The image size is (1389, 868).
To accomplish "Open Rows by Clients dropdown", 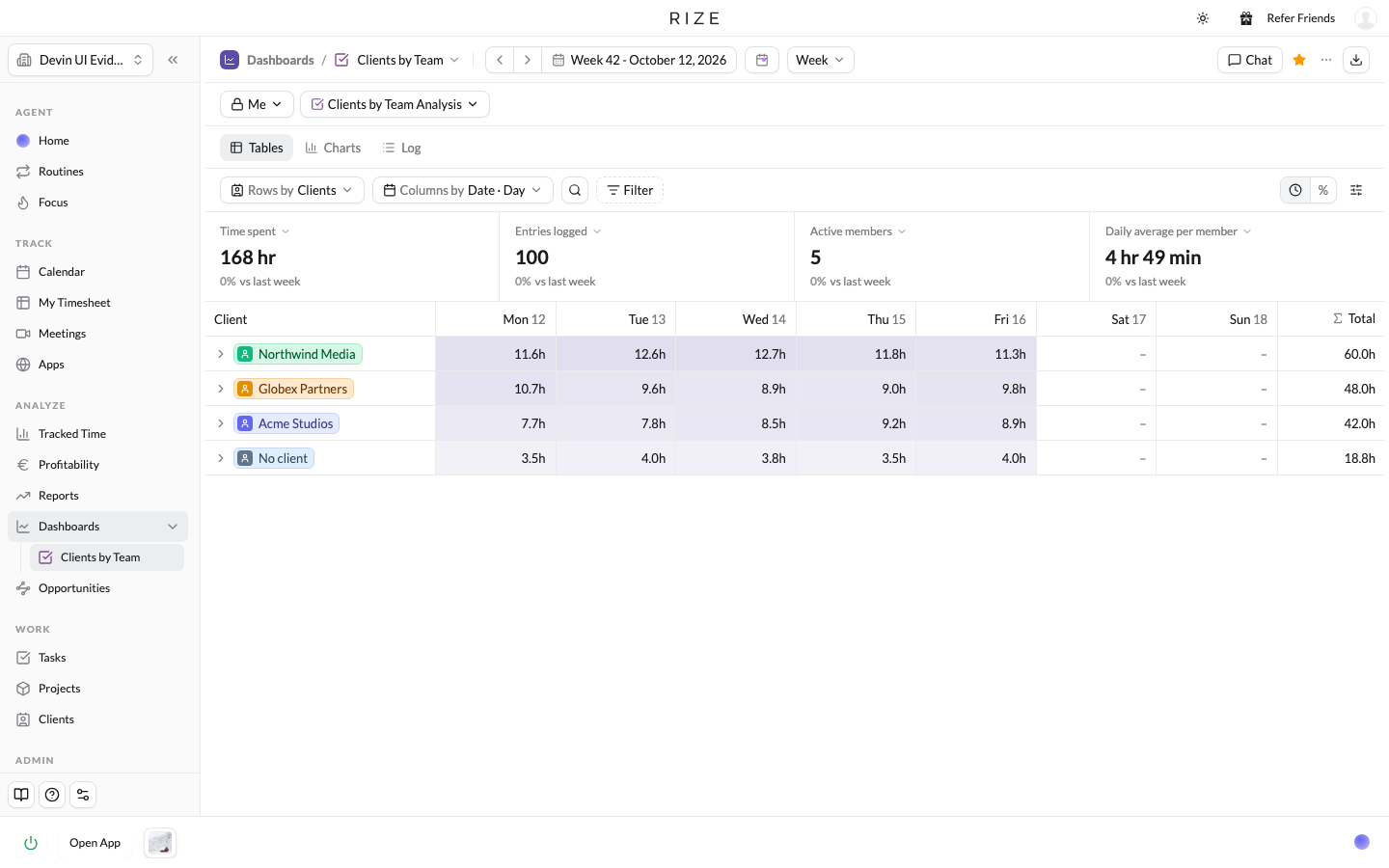I will click(x=292, y=190).
